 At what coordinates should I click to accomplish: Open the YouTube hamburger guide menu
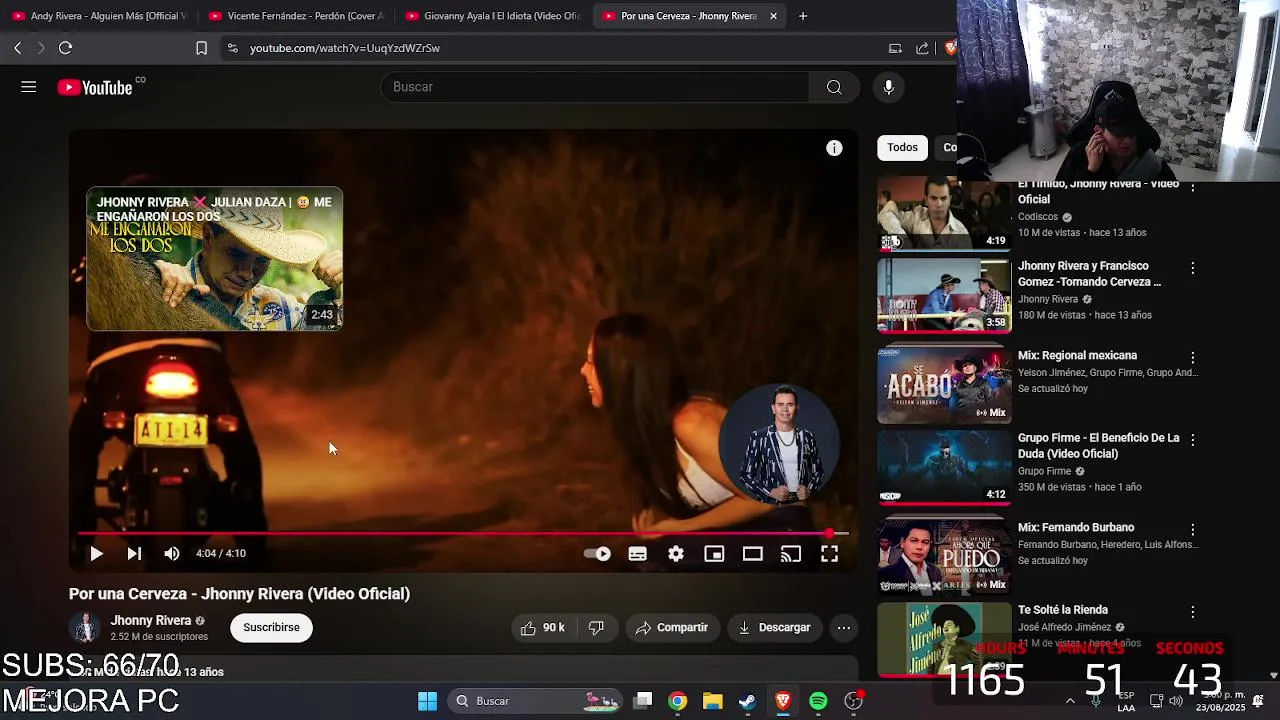[x=29, y=87]
